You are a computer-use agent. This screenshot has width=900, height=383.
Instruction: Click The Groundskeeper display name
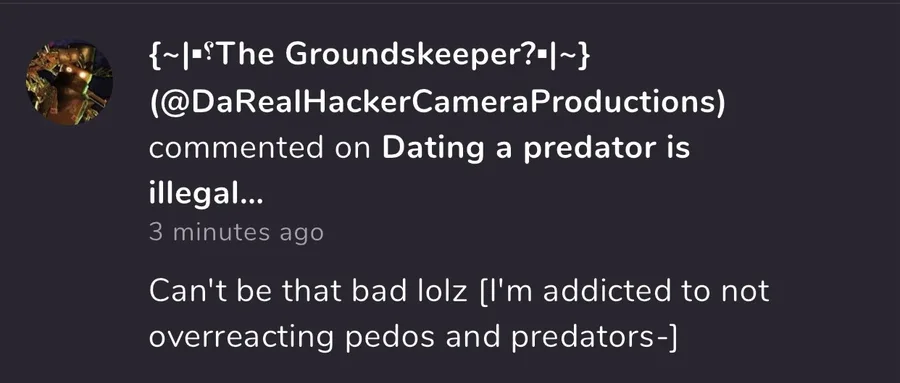click(368, 55)
